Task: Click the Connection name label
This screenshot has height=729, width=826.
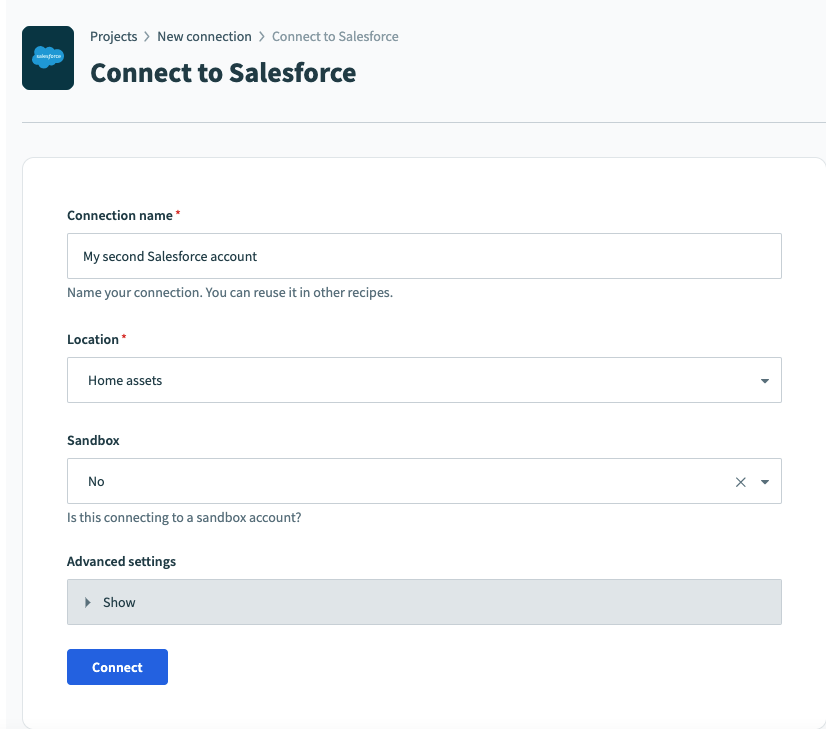Action: 120,215
